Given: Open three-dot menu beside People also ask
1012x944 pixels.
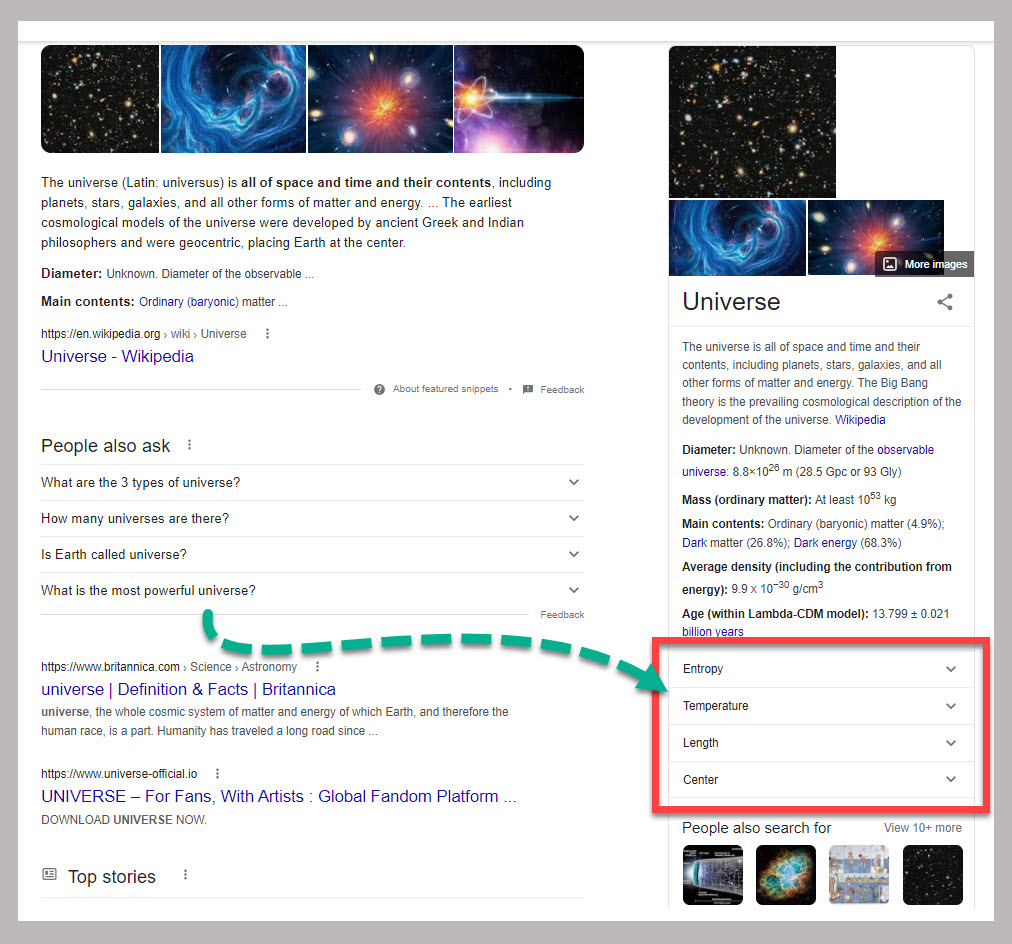Looking at the screenshot, I should point(189,445).
